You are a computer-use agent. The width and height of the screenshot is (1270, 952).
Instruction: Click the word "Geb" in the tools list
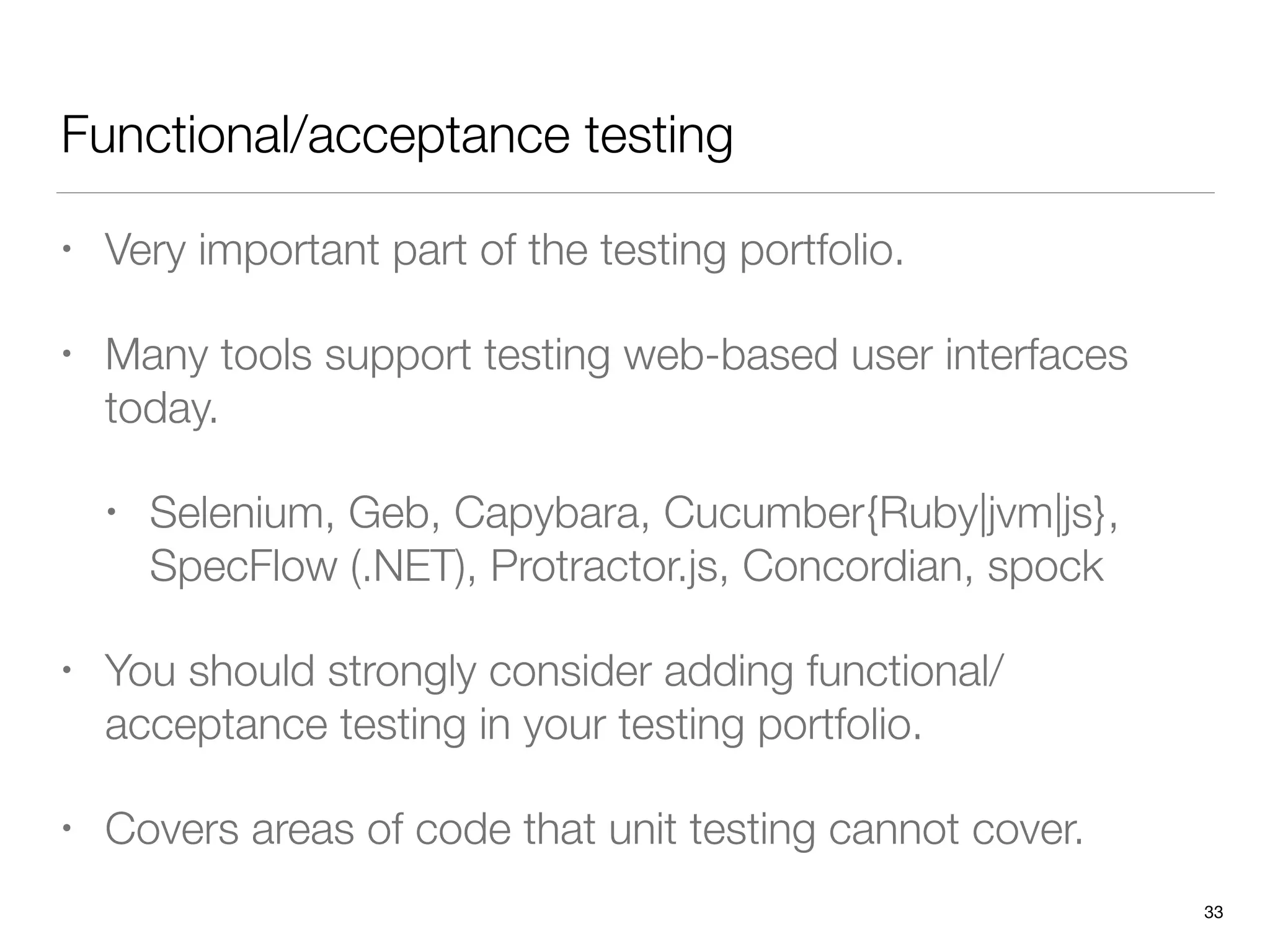click(388, 513)
